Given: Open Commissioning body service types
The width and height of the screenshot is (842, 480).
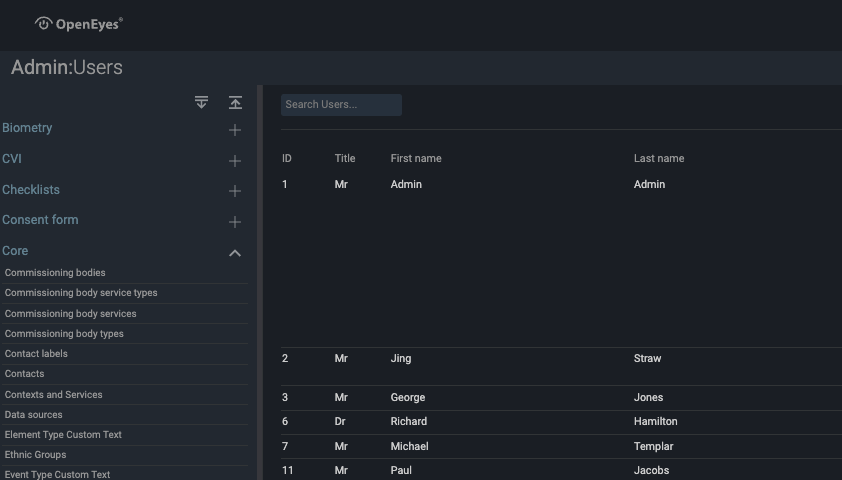Looking at the screenshot, I should click(x=81, y=293).
